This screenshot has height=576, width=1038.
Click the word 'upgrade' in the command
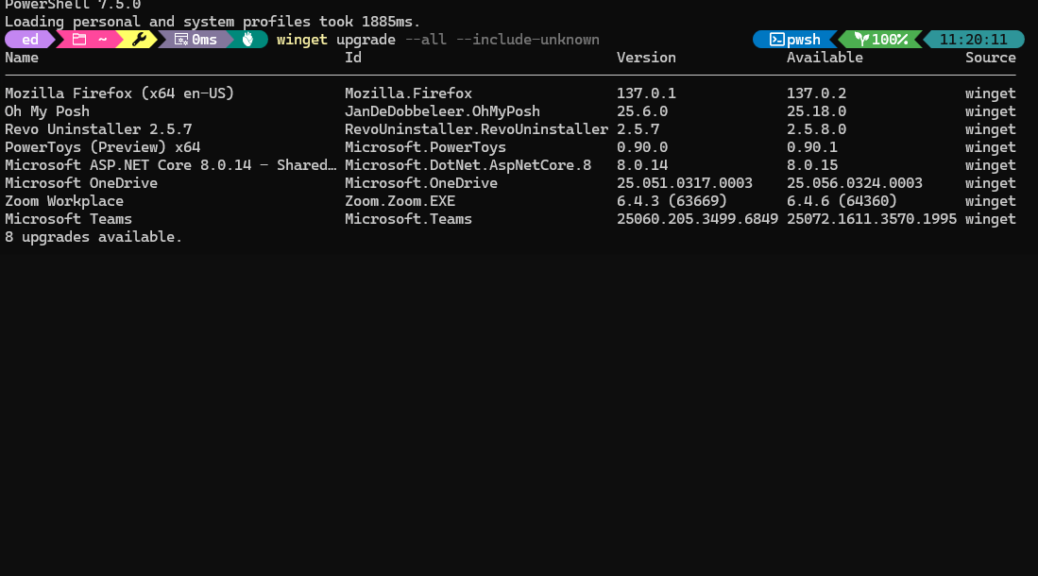tap(365, 40)
